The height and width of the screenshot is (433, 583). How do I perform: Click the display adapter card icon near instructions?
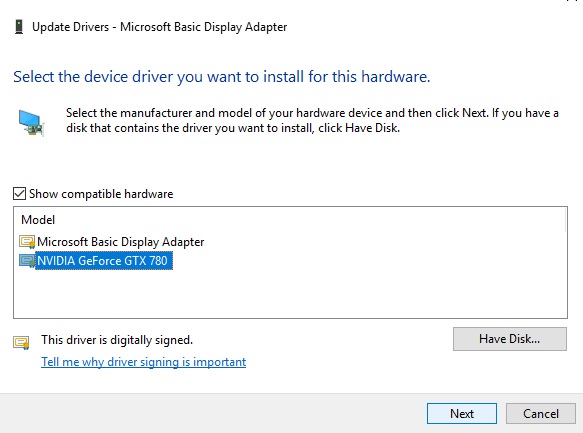pos(32,123)
